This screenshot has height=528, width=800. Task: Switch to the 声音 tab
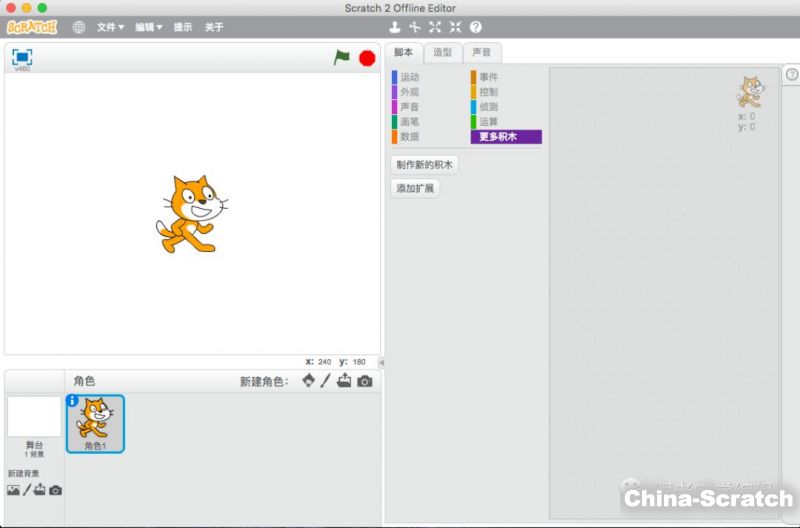click(x=481, y=53)
